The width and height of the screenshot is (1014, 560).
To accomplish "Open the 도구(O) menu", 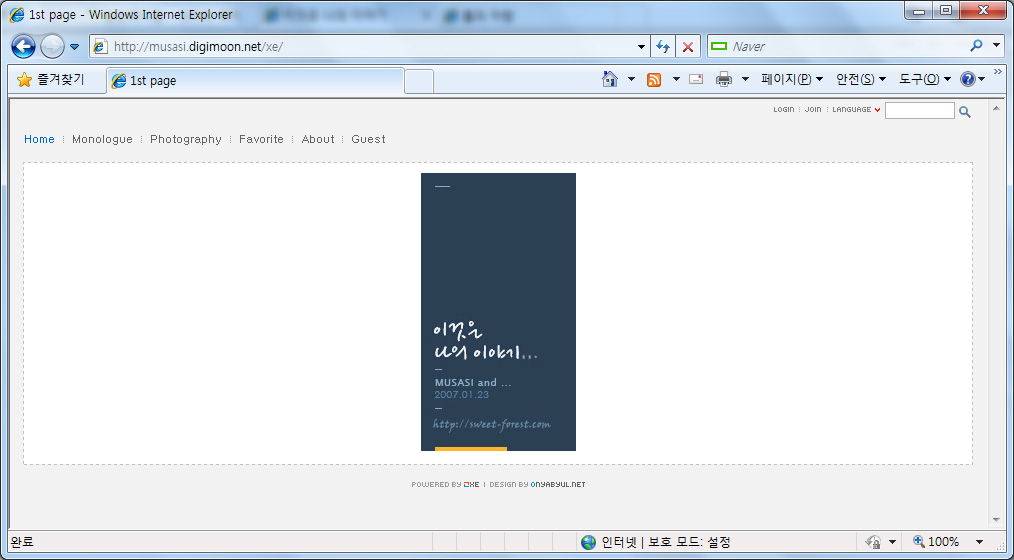I will coord(925,80).
